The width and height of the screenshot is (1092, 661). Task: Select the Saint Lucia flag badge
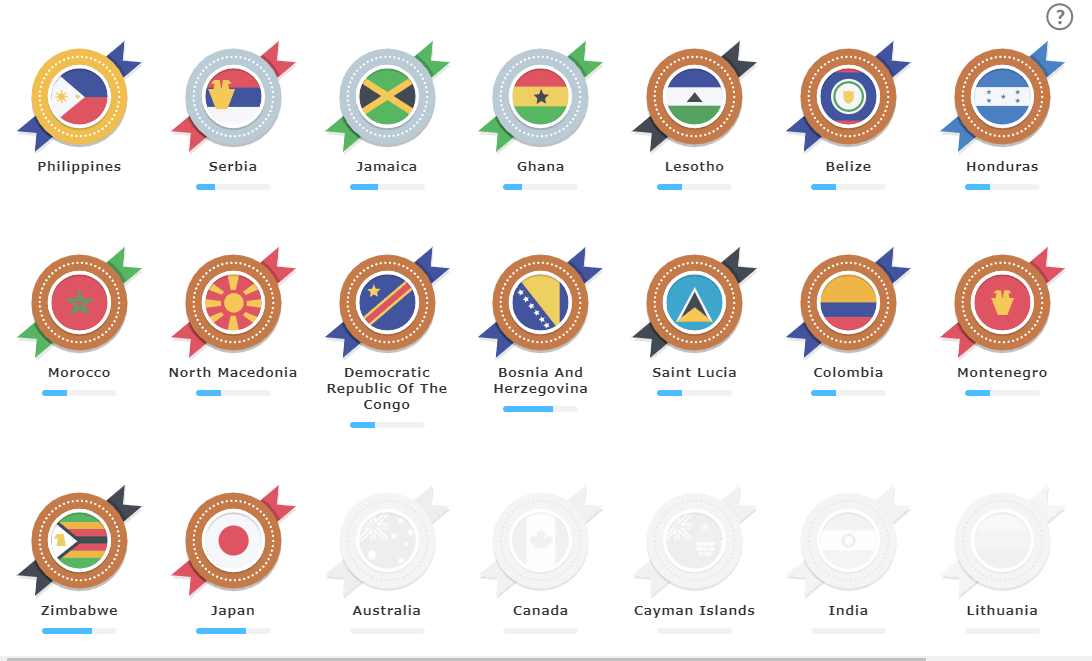click(694, 303)
